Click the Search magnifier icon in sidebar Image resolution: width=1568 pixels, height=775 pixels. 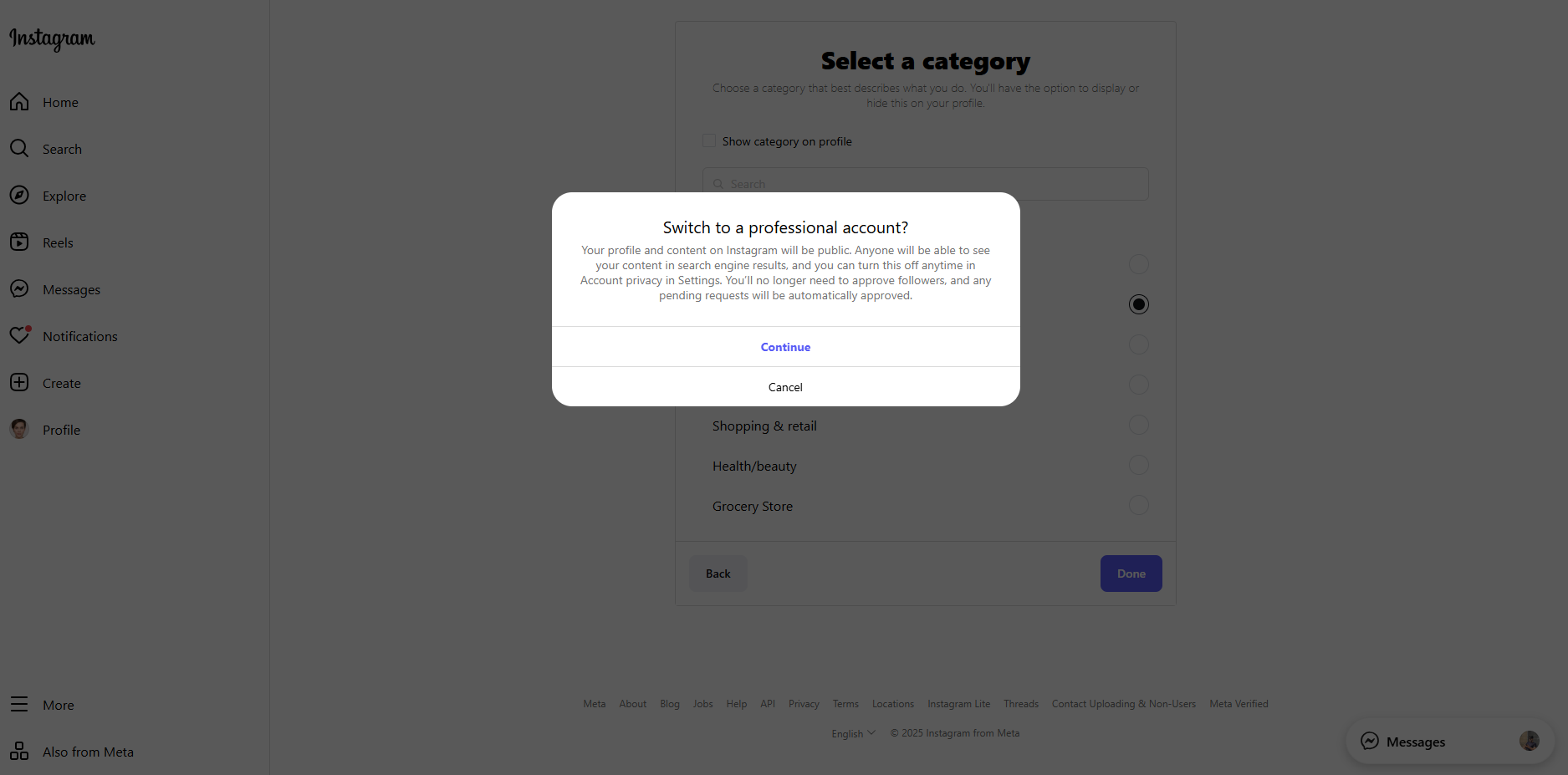coord(19,149)
